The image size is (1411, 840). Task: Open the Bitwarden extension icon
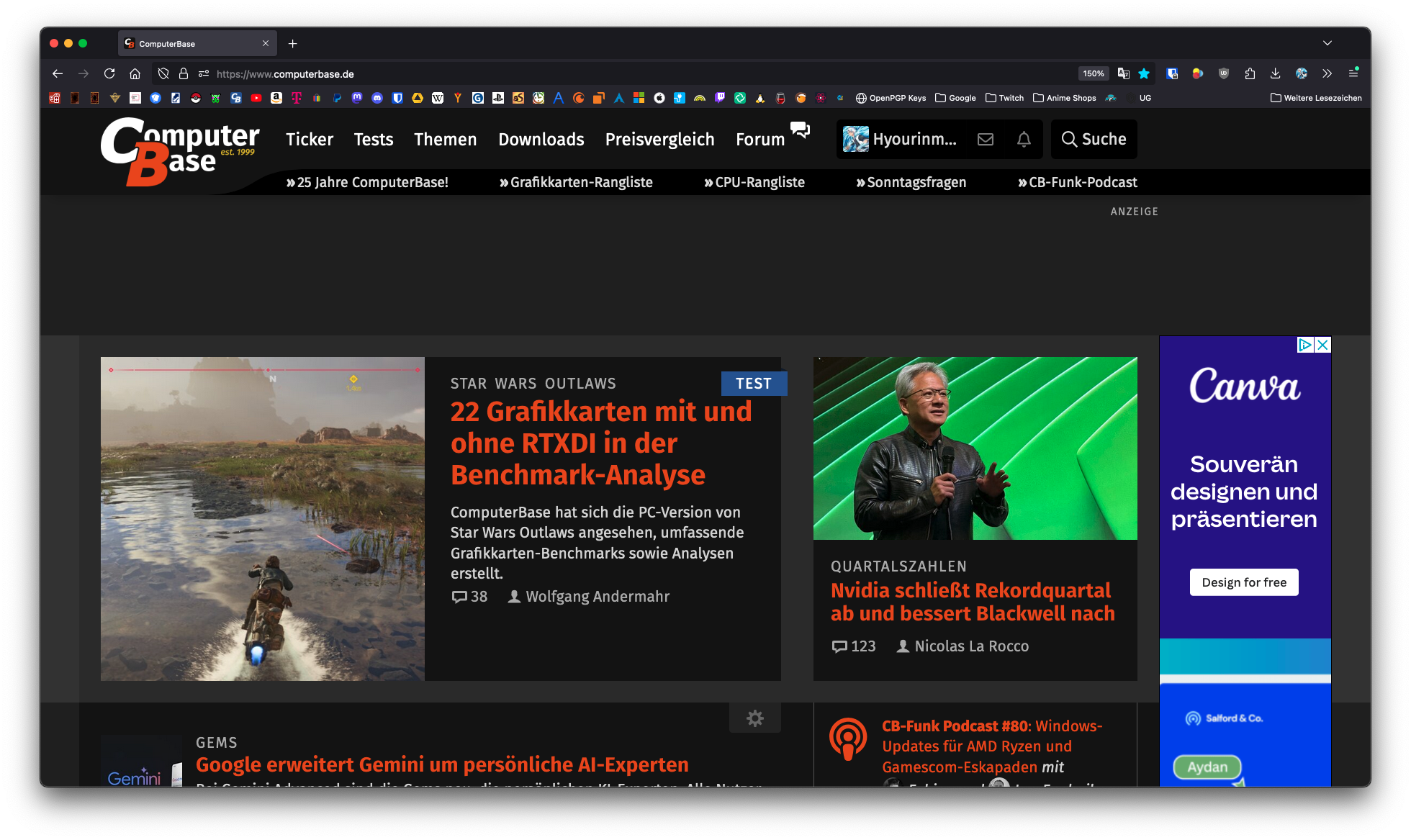coord(1172,73)
